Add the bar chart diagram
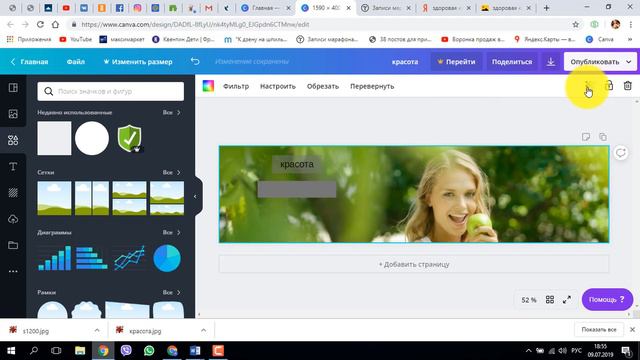 click(54, 258)
